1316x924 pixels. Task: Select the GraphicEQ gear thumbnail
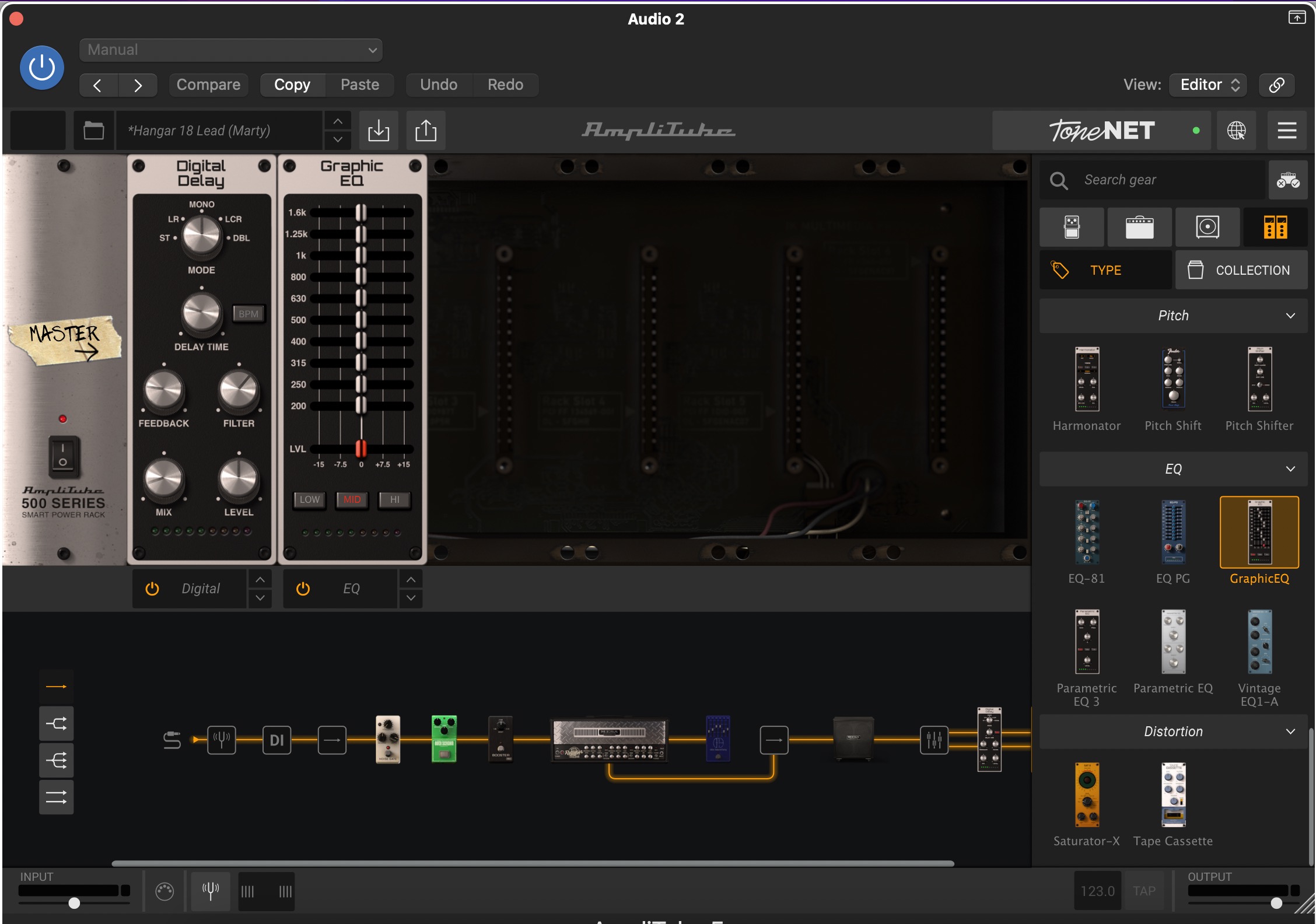point(1259,532)
